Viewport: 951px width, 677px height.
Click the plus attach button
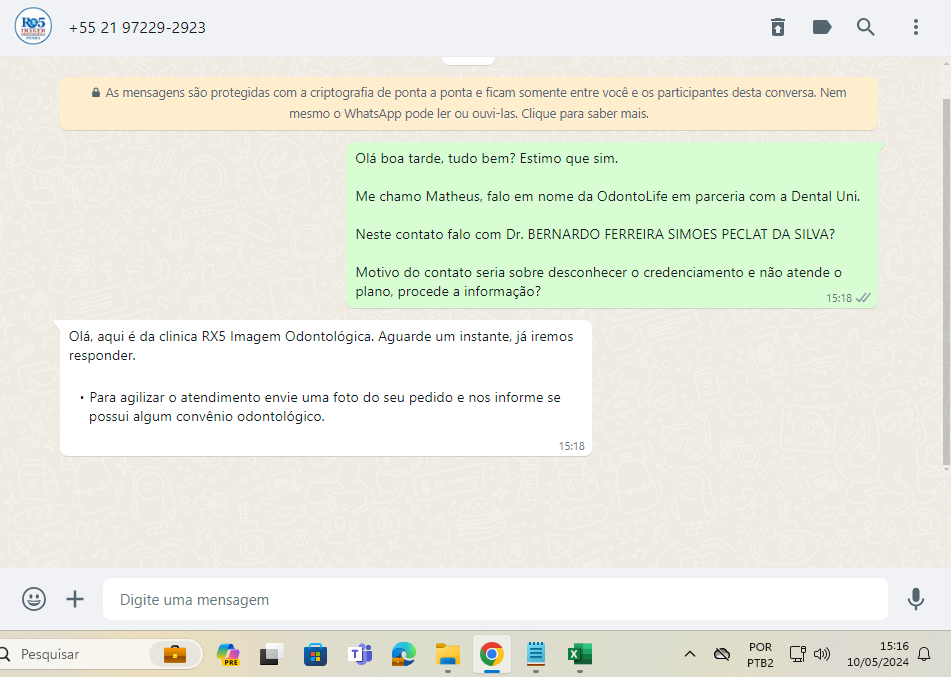75,599
